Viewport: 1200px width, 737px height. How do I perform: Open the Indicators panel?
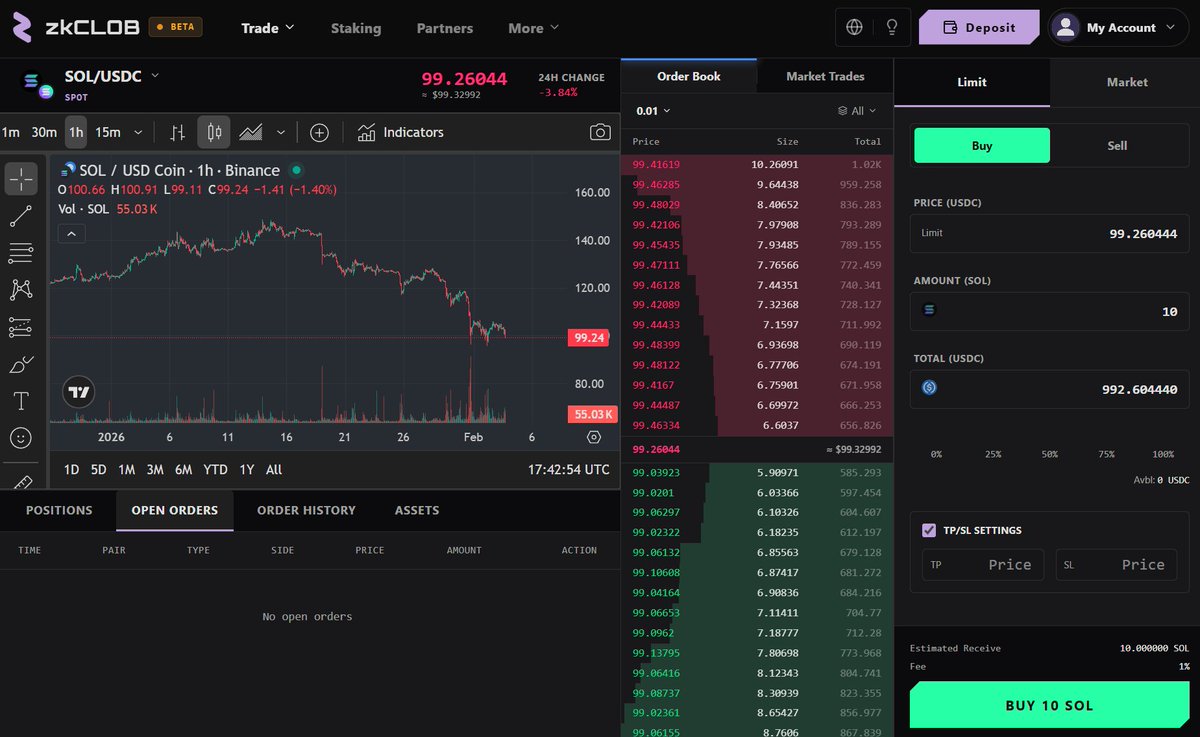[400, 132]
